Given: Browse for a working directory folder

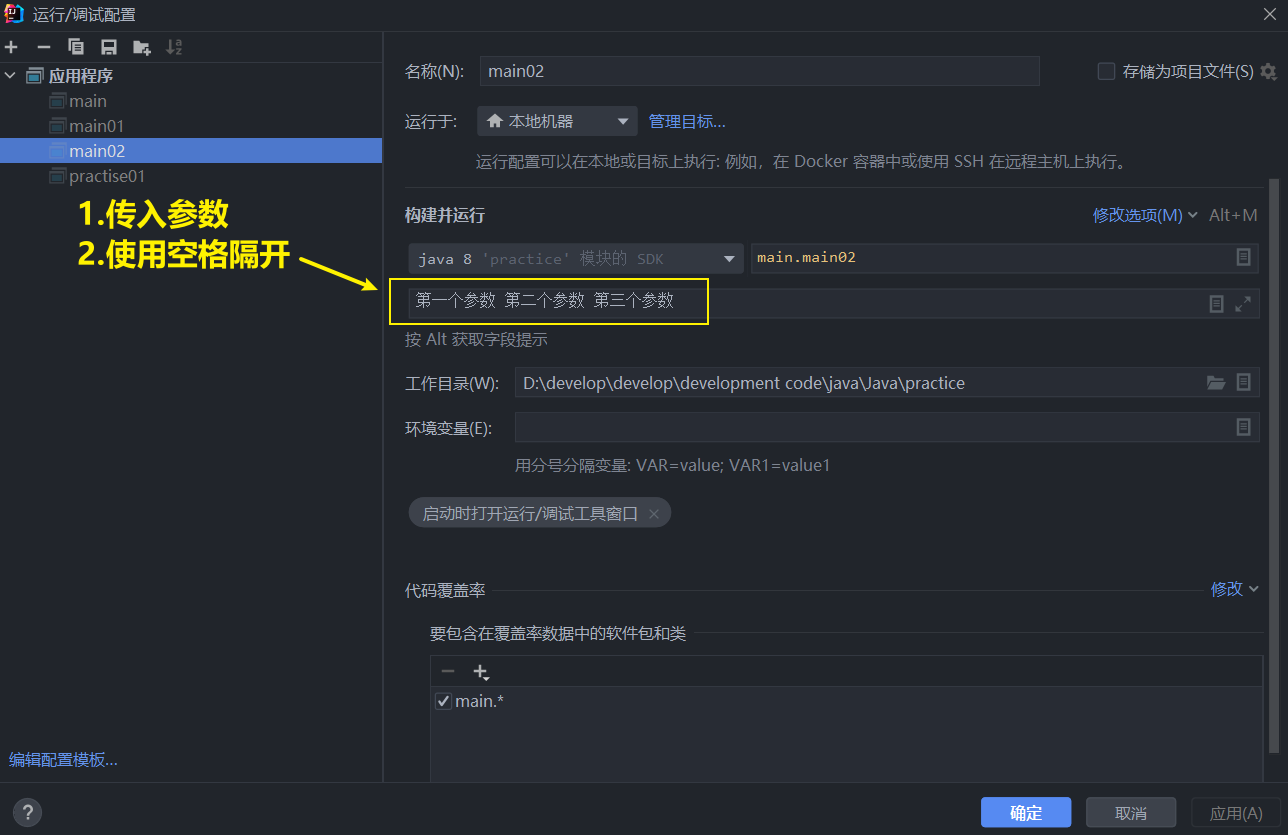Looking at the screenshot, I should 1216,382.
